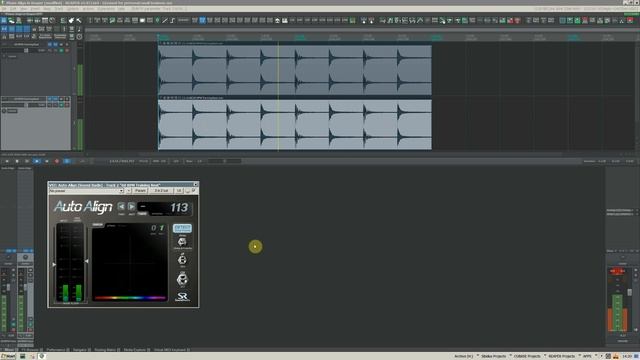Open the View menu

[x=24, y=9]
